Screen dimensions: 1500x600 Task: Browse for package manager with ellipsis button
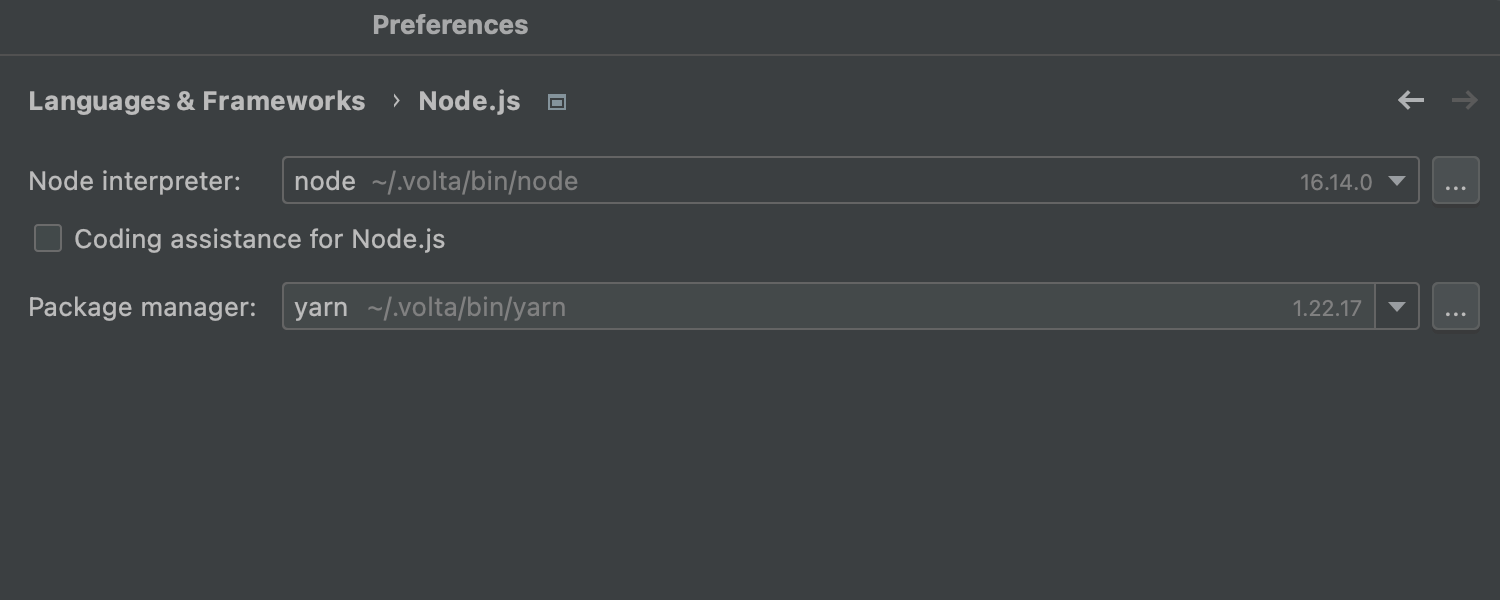tap(1456, 307)
